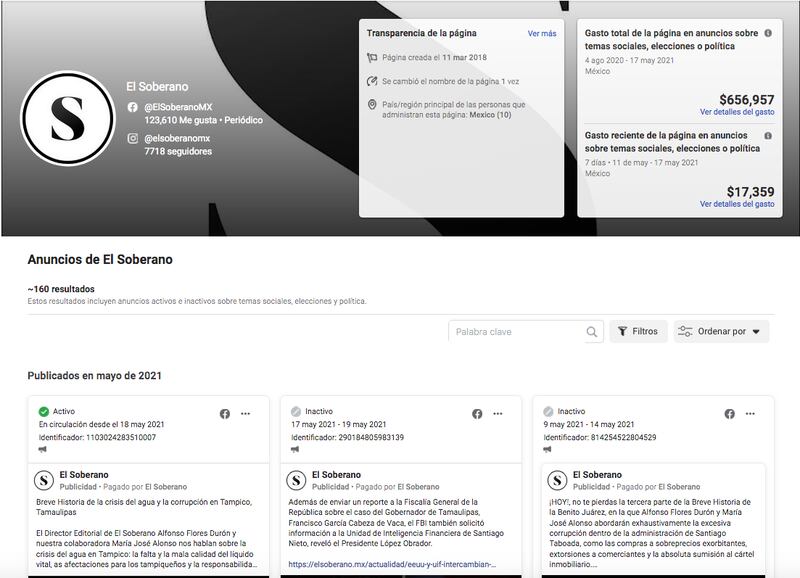Click the Transparencia de la página heading
Viewport: 800px width, 578px height.
pyautogui.click(x=421, y=33)
